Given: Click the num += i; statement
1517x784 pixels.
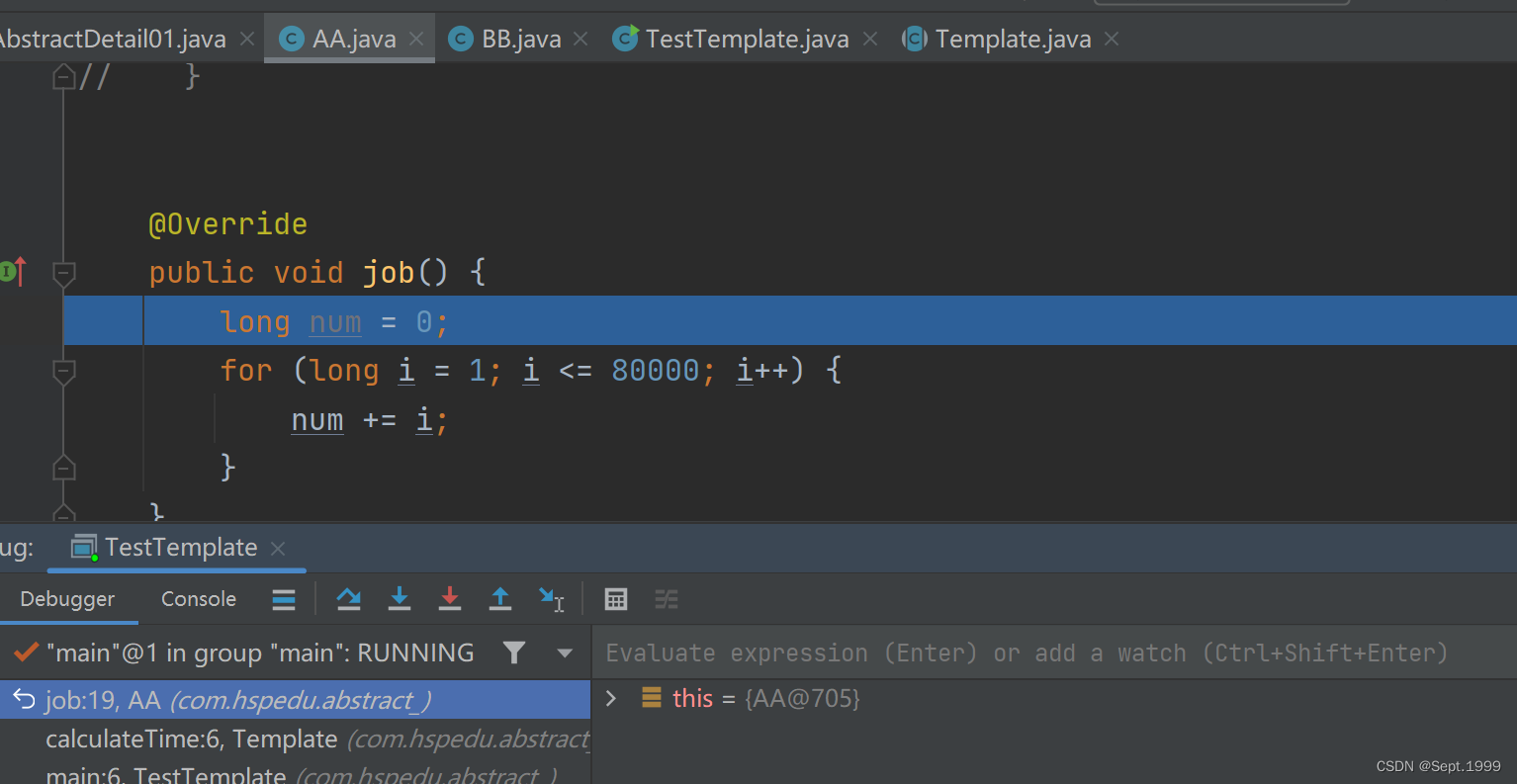Looking at the screenshot, I should tap(370, 421).
